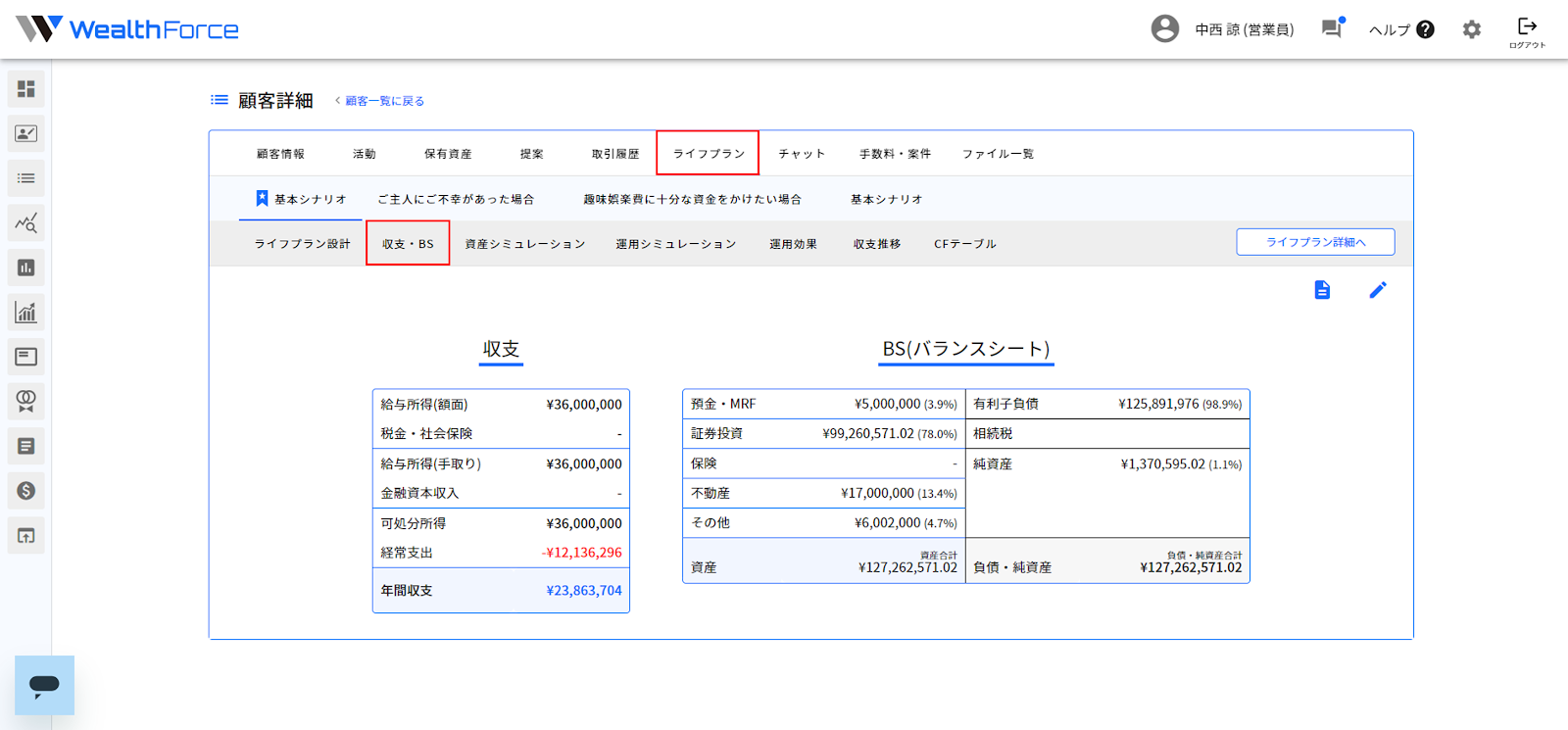The width and height of the screenshot is (1568, 730).
Task: Open the analytics search sidebar icon
Action: coord(26,223)
